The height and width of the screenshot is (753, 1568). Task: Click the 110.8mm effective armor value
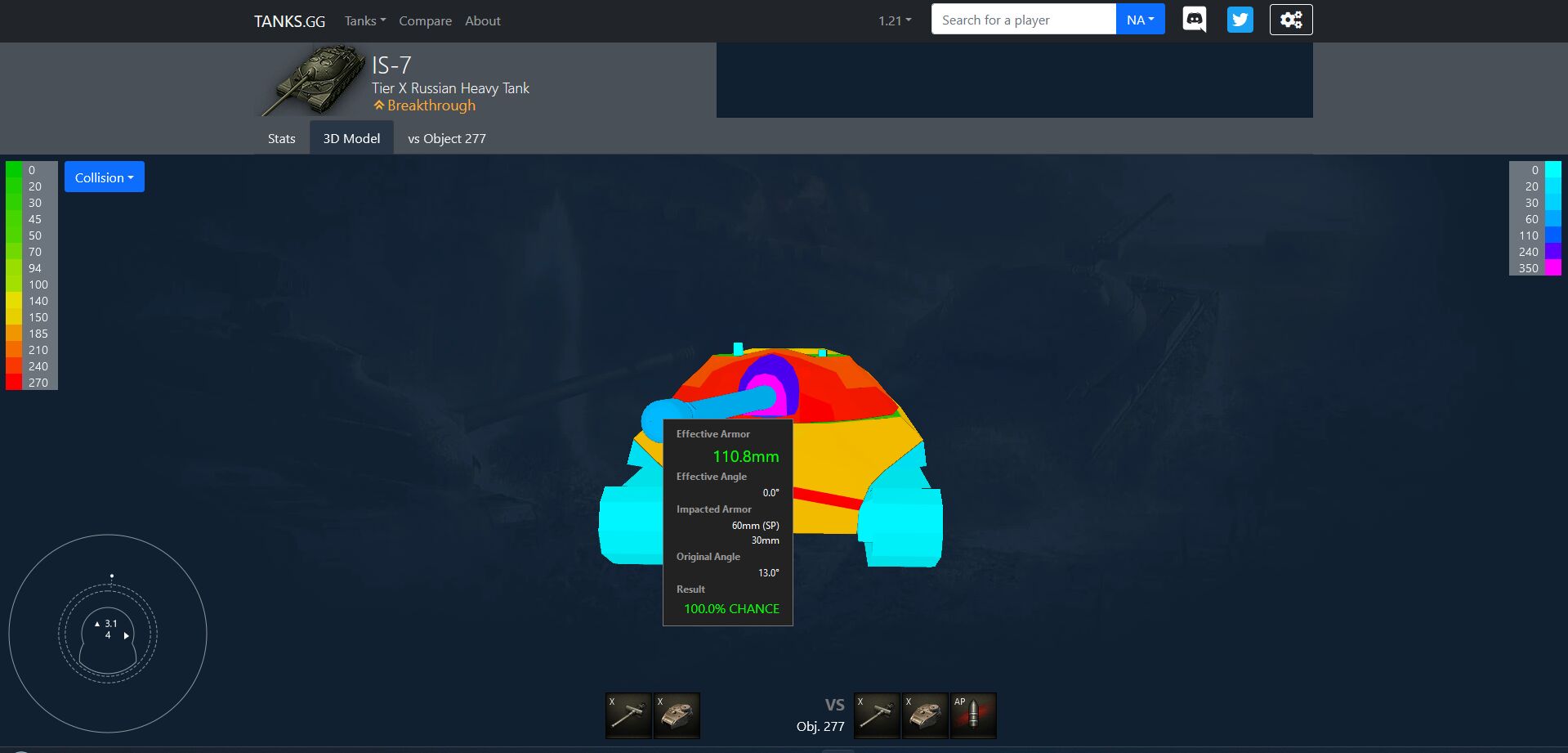click(x=746, y=456)
